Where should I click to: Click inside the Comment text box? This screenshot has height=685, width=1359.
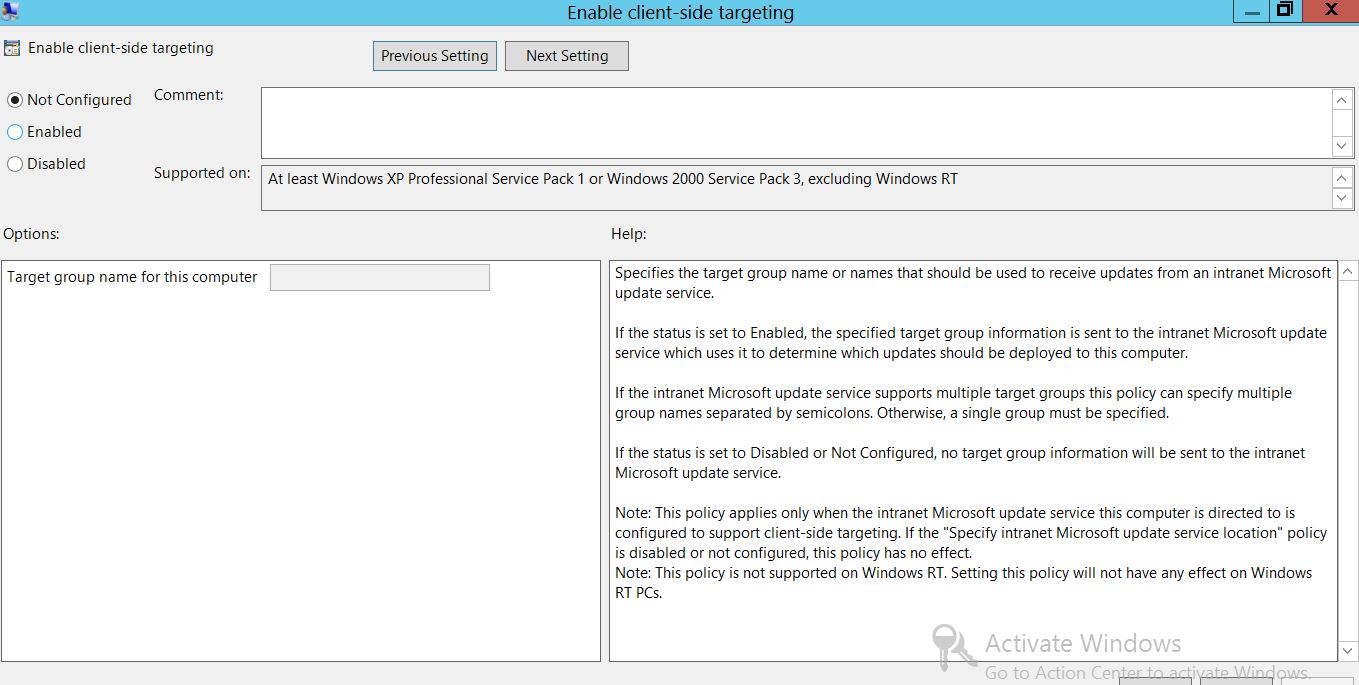[796, 123]
